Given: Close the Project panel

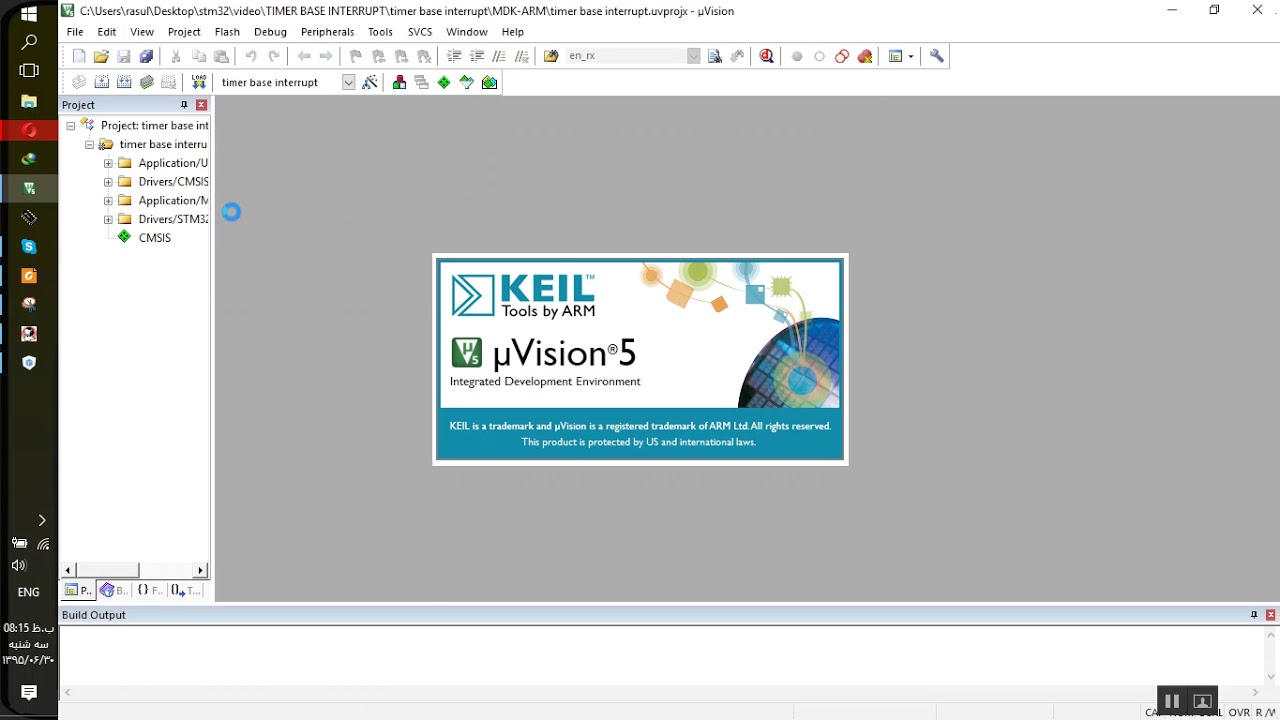Looking at the screenshot, I should [201, 105].
